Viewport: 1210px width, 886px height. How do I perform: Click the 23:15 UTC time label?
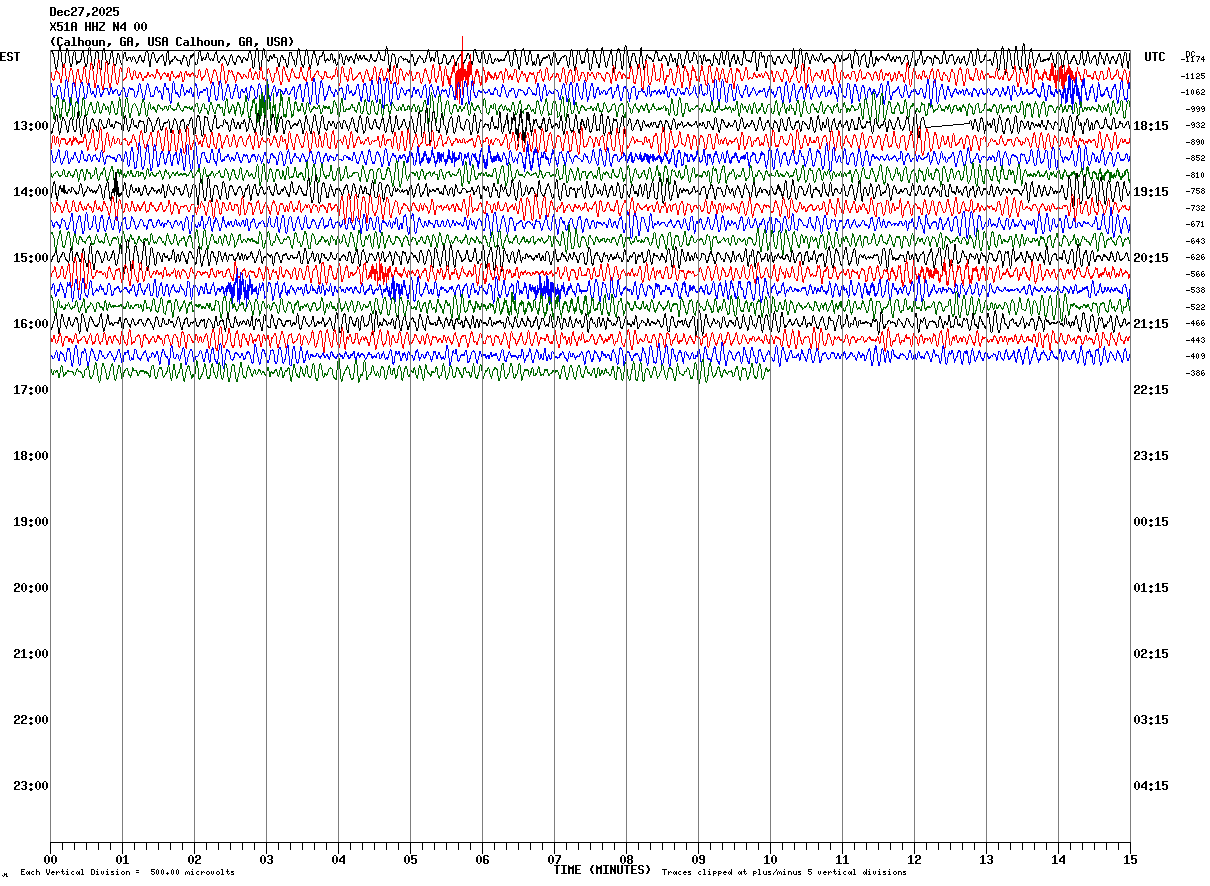pyautogui.click(x=1151, y=456)
